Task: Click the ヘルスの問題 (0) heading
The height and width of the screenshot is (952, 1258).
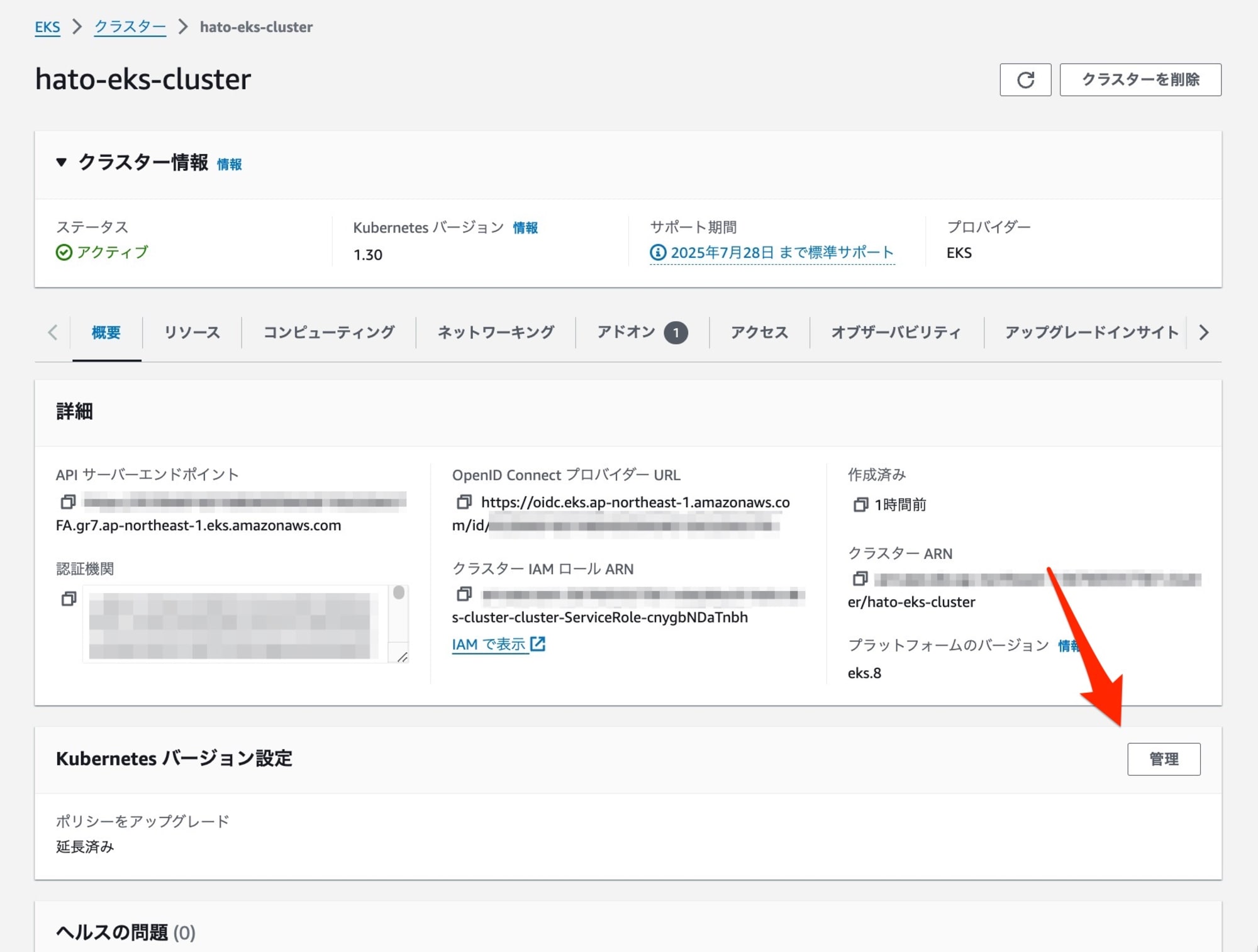Action: 126,932
